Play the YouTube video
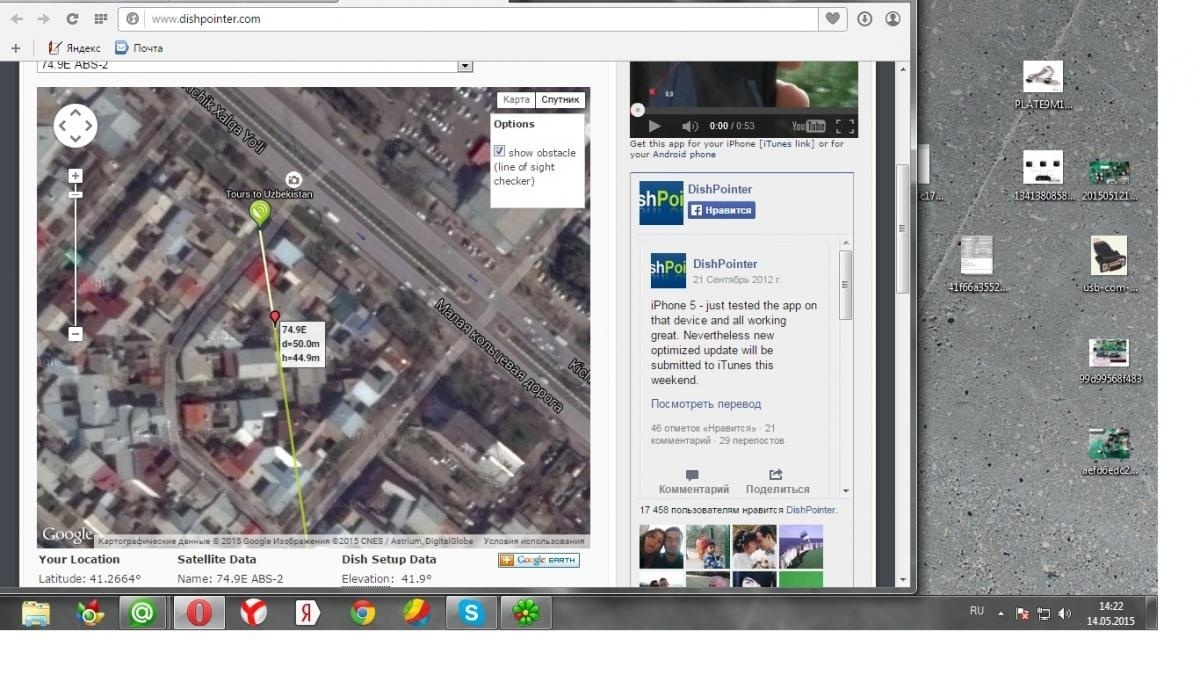1200x675 pixels. [655, 126]
